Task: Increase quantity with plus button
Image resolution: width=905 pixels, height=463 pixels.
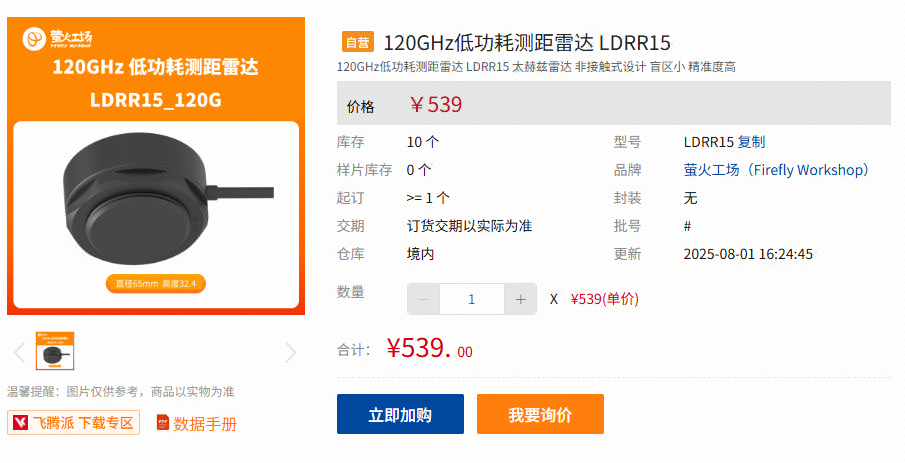Action: (521, 299)
